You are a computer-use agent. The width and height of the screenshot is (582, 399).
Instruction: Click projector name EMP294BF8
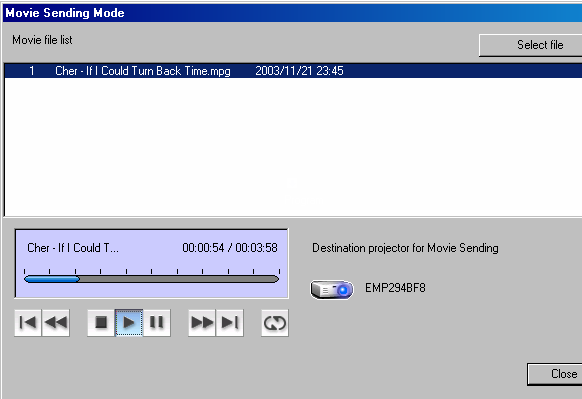395,288
